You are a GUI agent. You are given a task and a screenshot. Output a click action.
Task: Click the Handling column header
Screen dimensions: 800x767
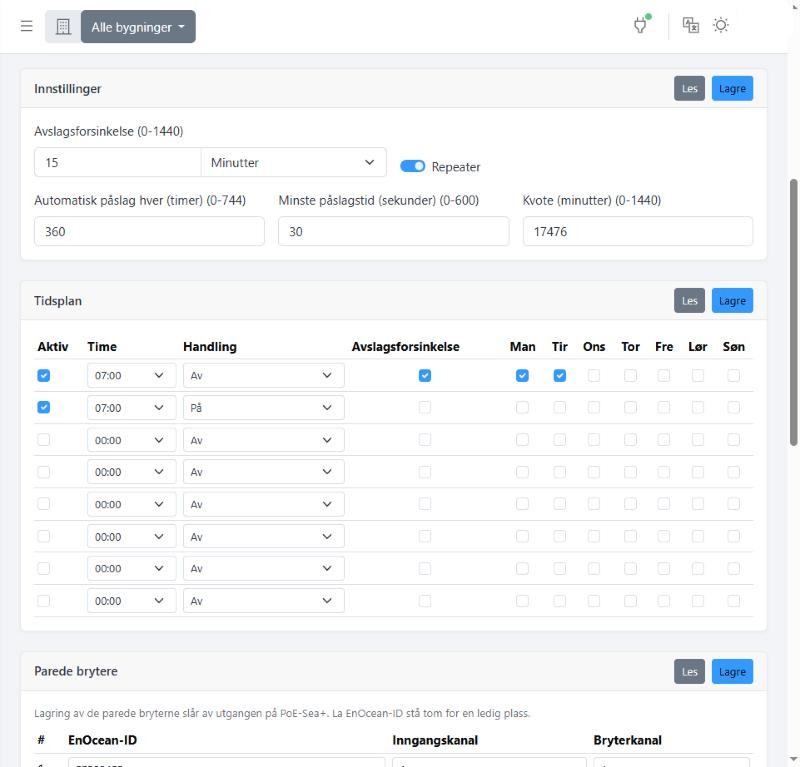tap(210, 347)
